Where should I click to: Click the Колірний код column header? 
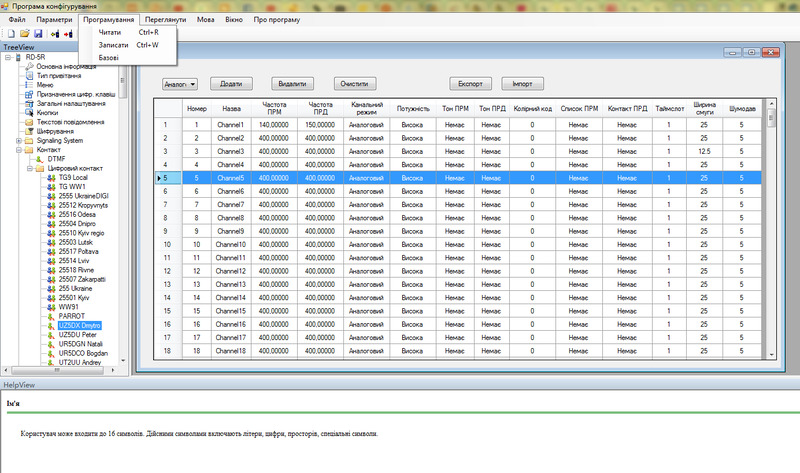click(532, 108)
